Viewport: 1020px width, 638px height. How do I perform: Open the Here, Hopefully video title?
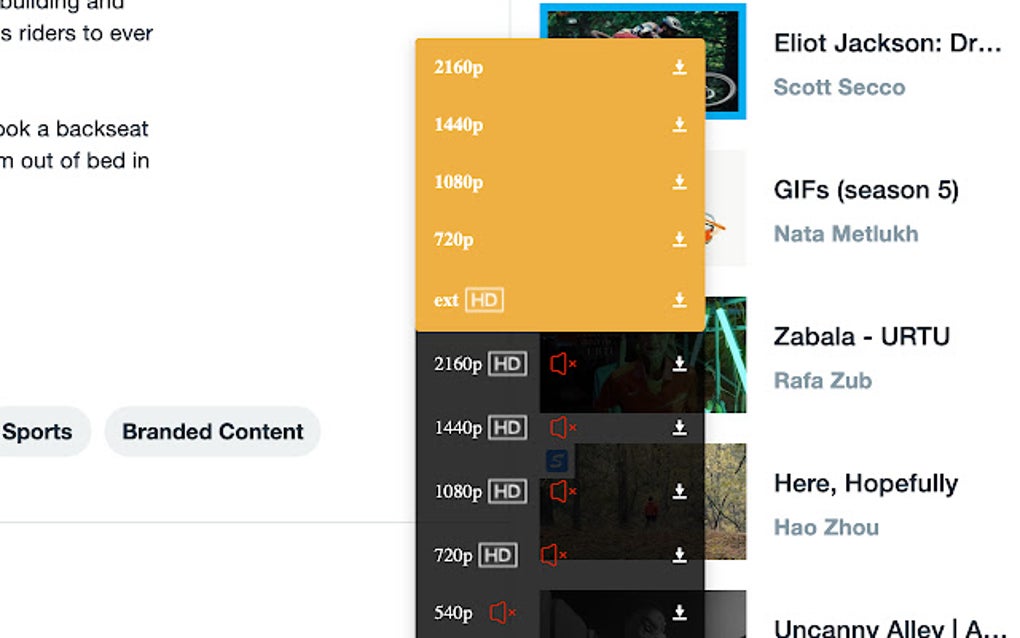tap(865, 484)
